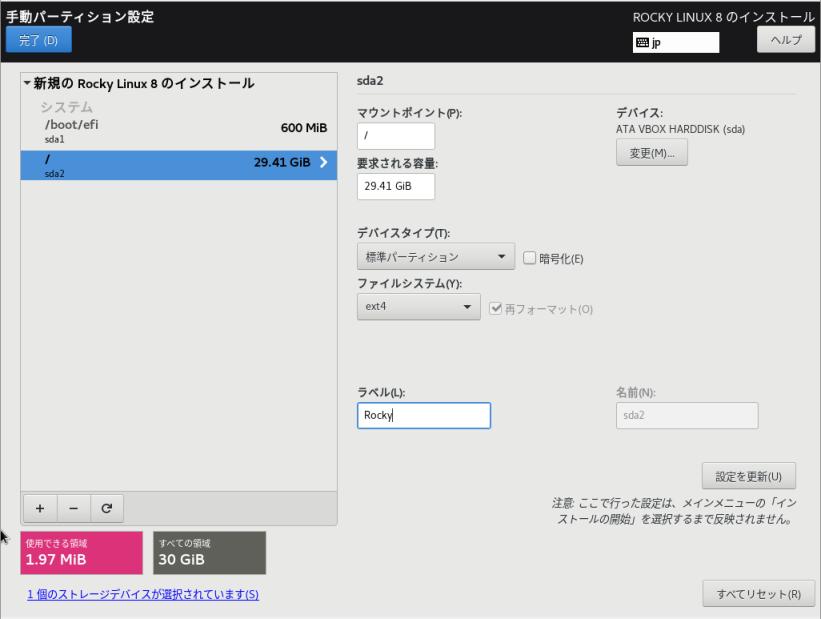Open the デバイスタイプ dropdown (標準パーティション)
Viewport: 821px width, 619px height.
pos(436,257)
